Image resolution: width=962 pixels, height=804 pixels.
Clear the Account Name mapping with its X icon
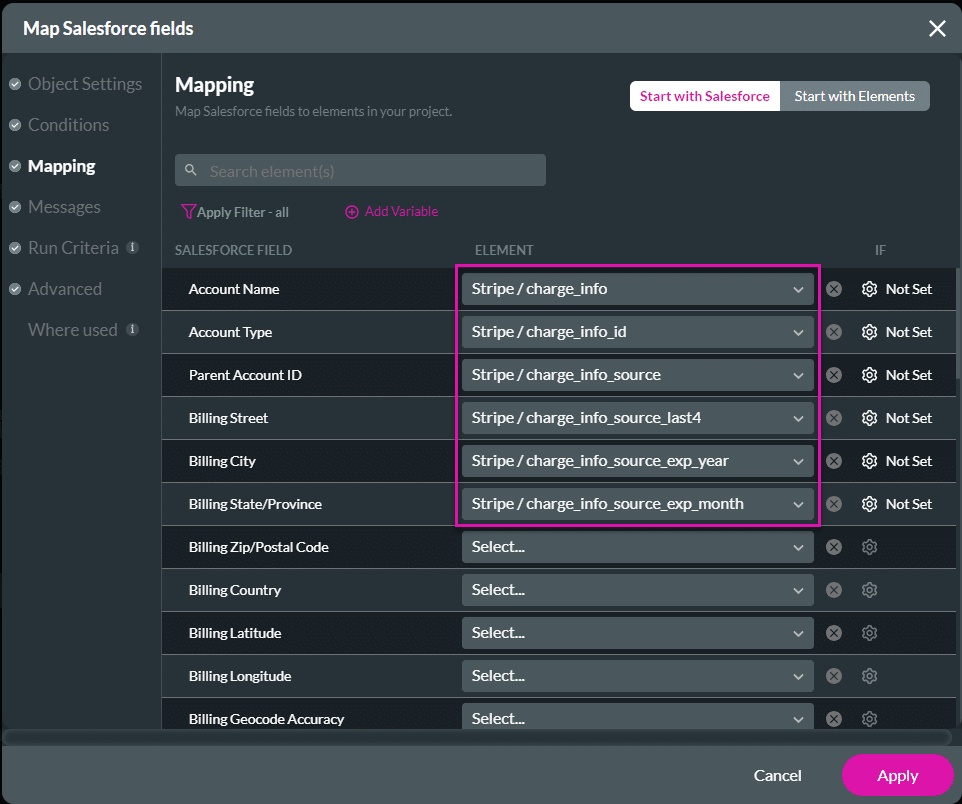[834, 289]
